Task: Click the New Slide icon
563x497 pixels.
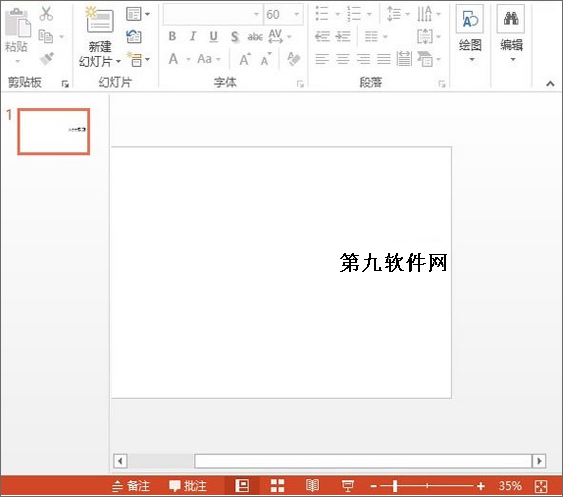Action: [99, 20]
